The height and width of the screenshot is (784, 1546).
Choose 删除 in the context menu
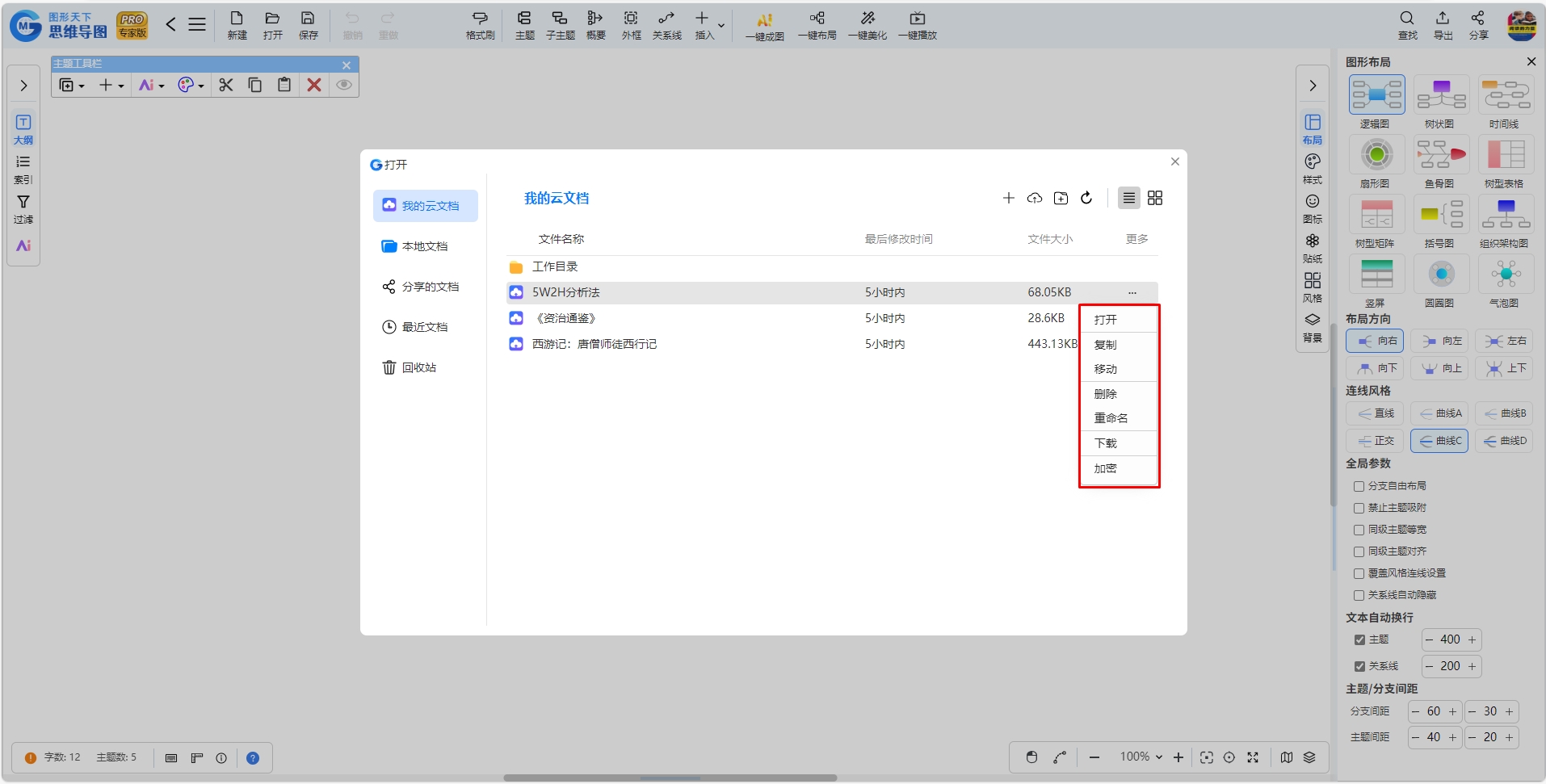(1119, 394)
